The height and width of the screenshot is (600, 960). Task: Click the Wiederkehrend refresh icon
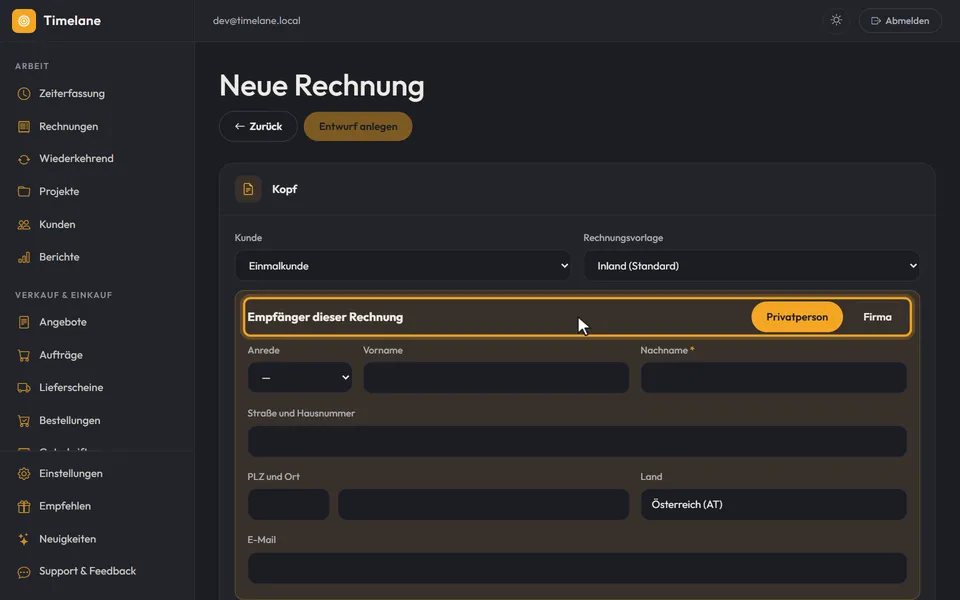[x=24, y=159]
